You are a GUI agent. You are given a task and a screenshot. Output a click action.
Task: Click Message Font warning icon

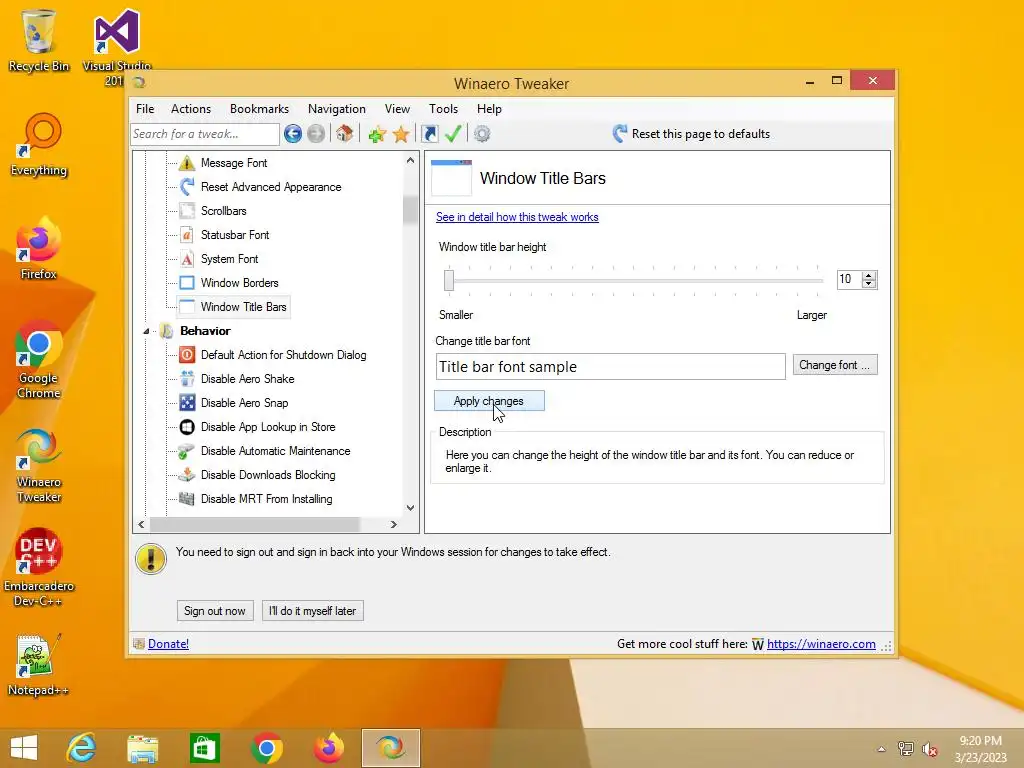[x=187, y=163]
